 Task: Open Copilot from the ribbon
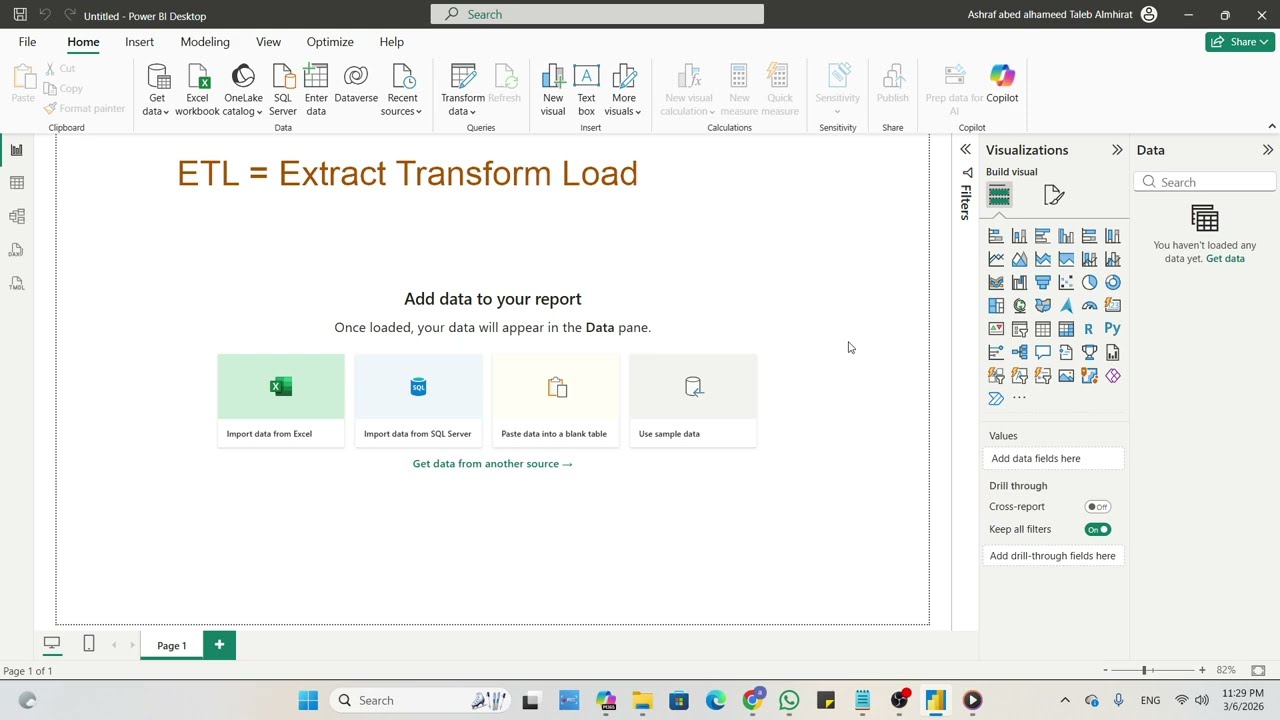coord(1002,84)
